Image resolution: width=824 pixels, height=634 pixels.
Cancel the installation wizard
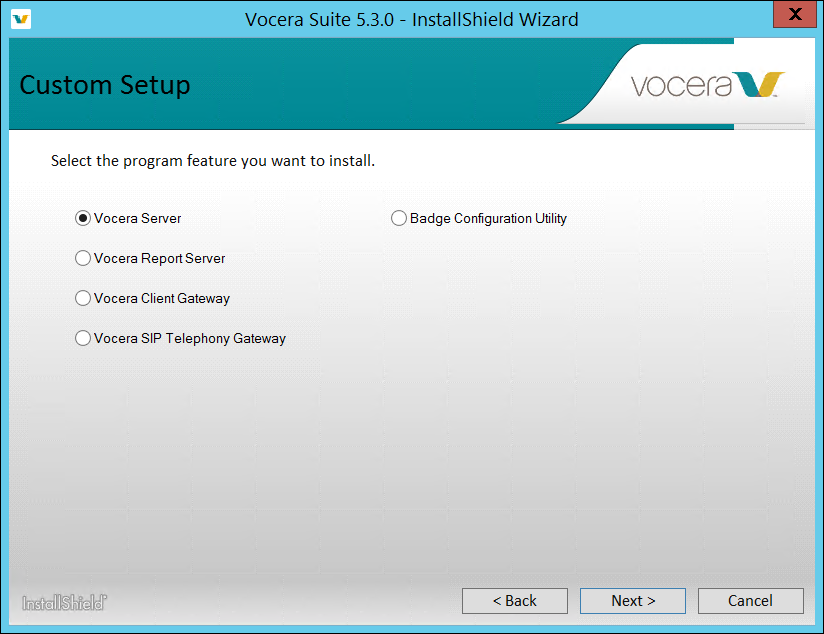[x=750, y=601]
